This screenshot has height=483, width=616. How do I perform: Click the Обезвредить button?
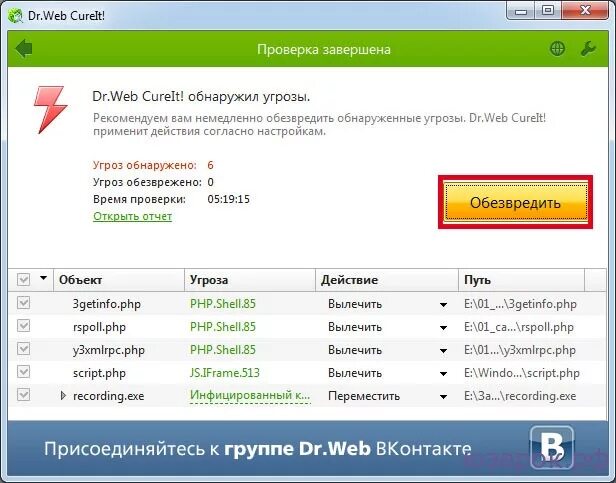coord(515,202)
